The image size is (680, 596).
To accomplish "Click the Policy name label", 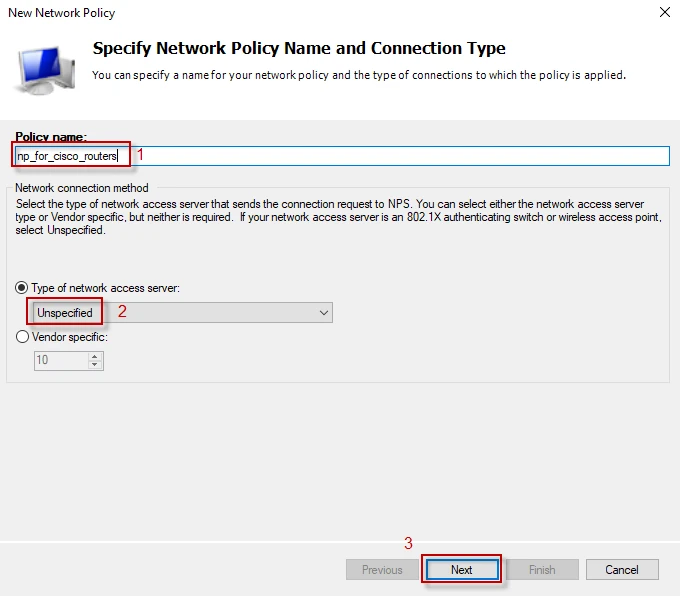I will coord(51,136).
